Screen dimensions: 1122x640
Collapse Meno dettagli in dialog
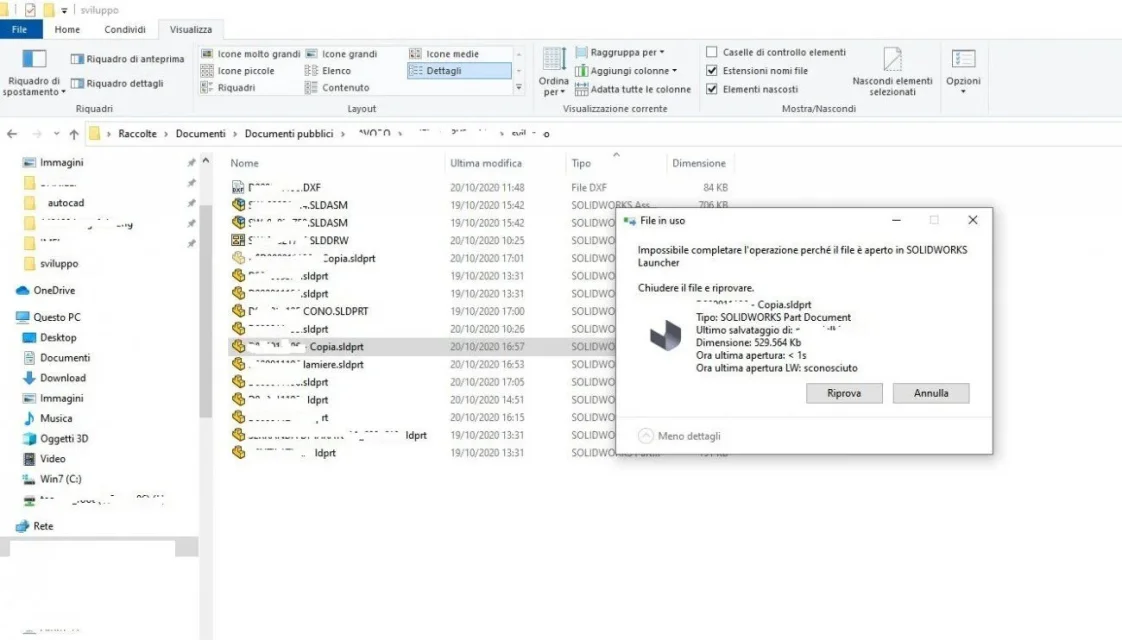[x=679, y=436]
